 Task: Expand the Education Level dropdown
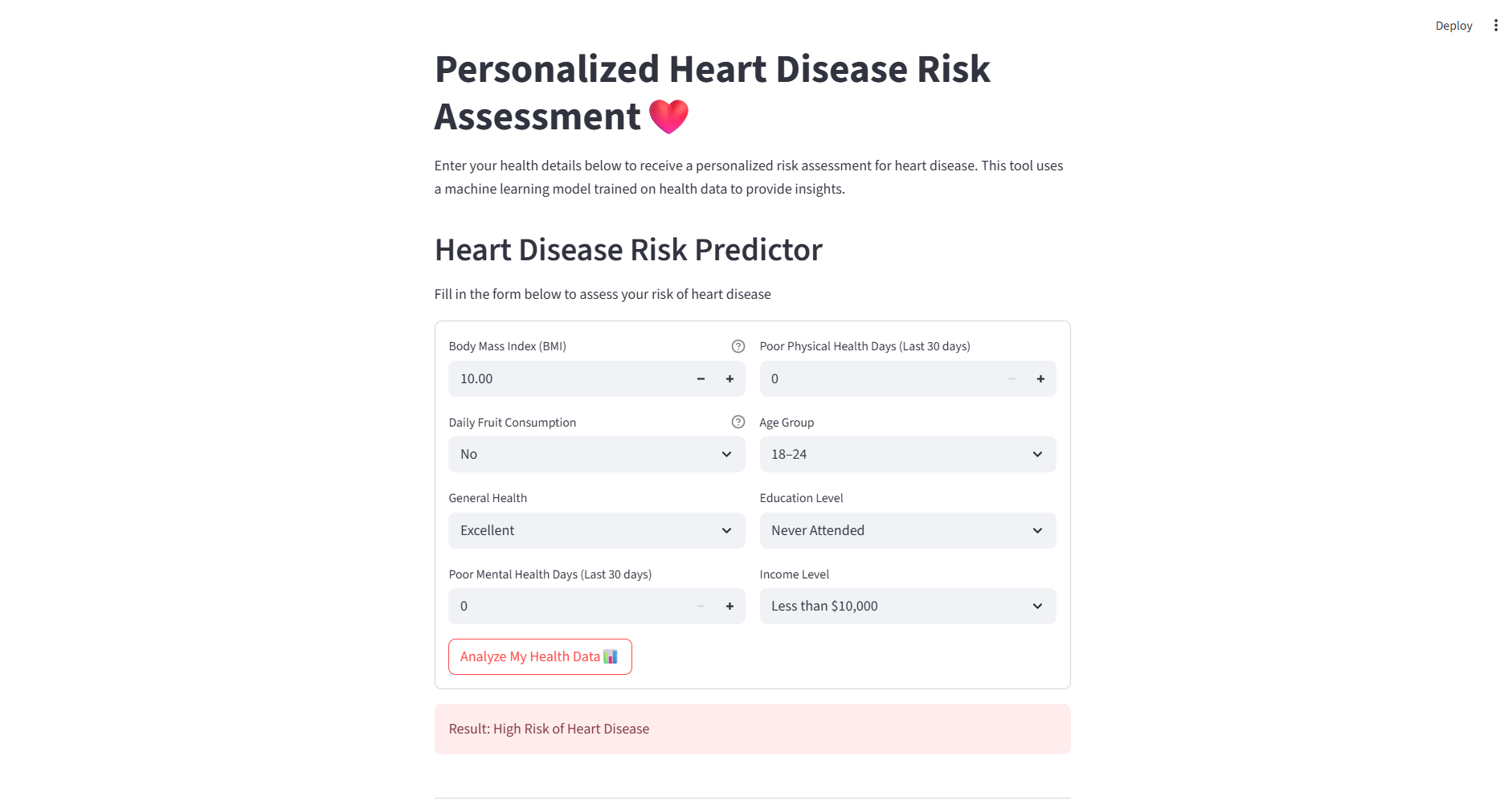907,531
